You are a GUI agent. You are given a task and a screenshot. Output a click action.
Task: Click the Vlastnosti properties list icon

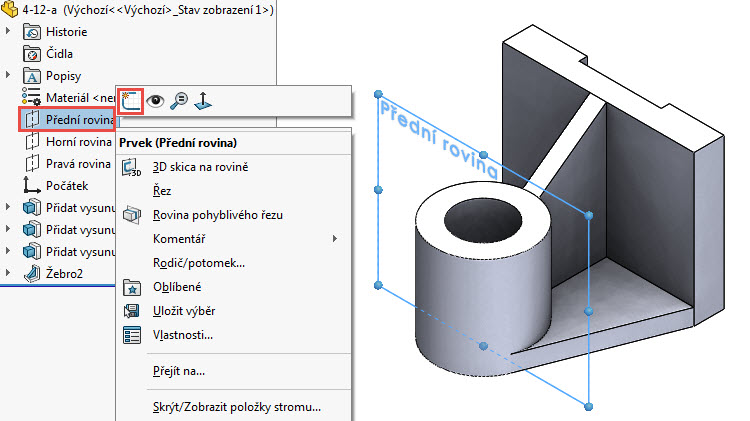(x=132, y=335)
